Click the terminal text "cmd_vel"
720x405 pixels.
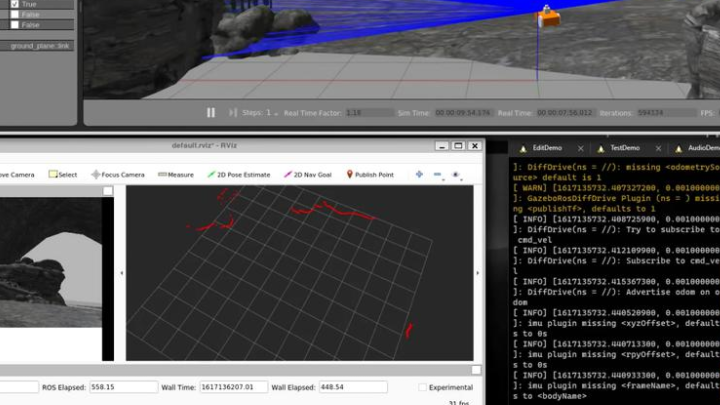click(534, 240)
